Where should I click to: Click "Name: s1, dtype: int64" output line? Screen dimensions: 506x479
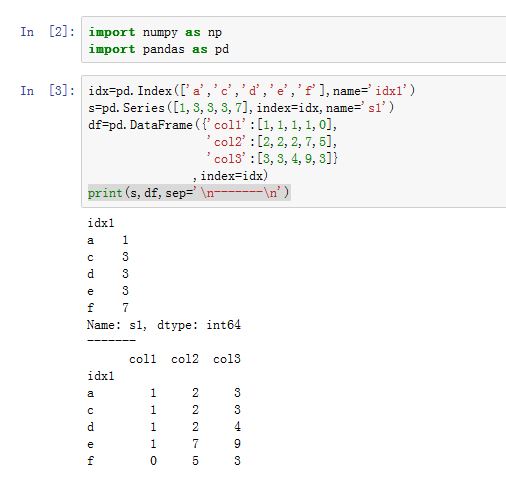(164, 325)
